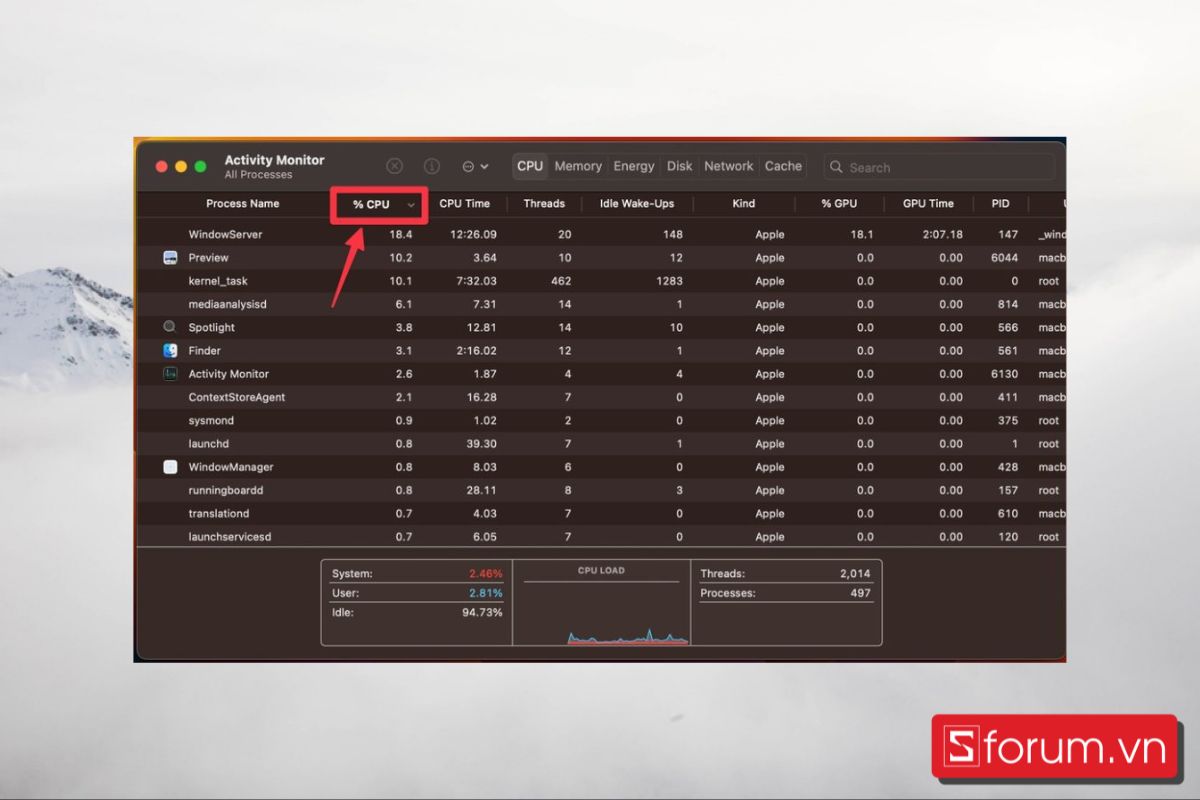Screen dimensions: 1200x800
Task: Click the process info (i) icon
Action: click(432, 166)
